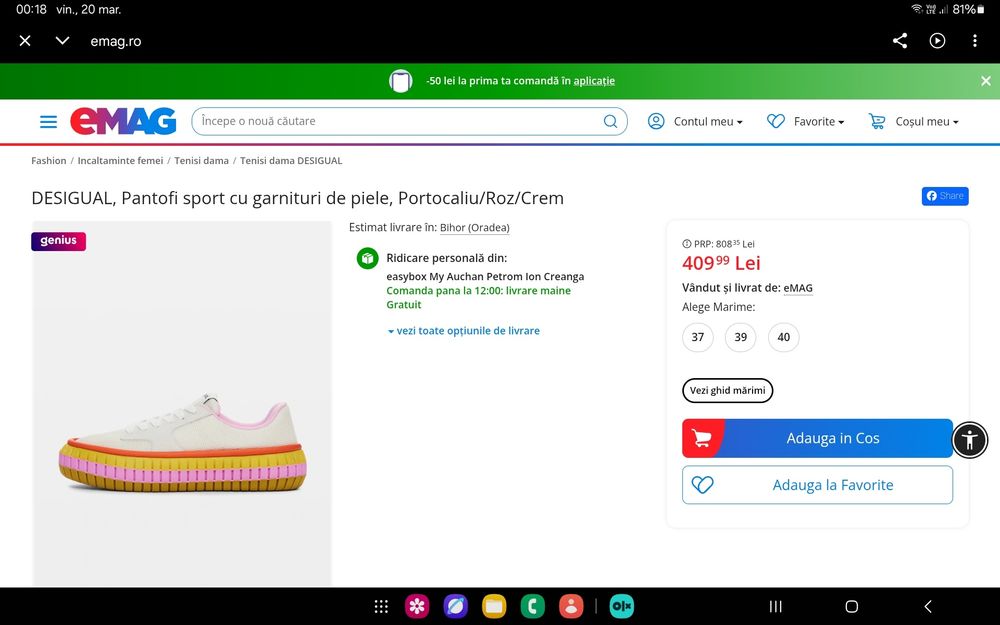The image size is (1000, 625).
Task: Tap 'Adauga in Cos' button
Action: tap(818, 438)
